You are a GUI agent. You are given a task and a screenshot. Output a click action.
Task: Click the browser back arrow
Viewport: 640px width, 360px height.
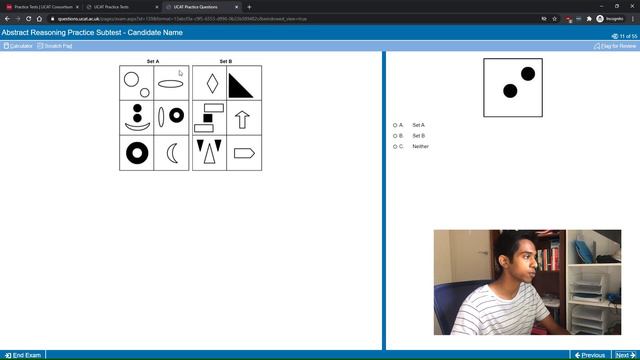coord(7,19)
